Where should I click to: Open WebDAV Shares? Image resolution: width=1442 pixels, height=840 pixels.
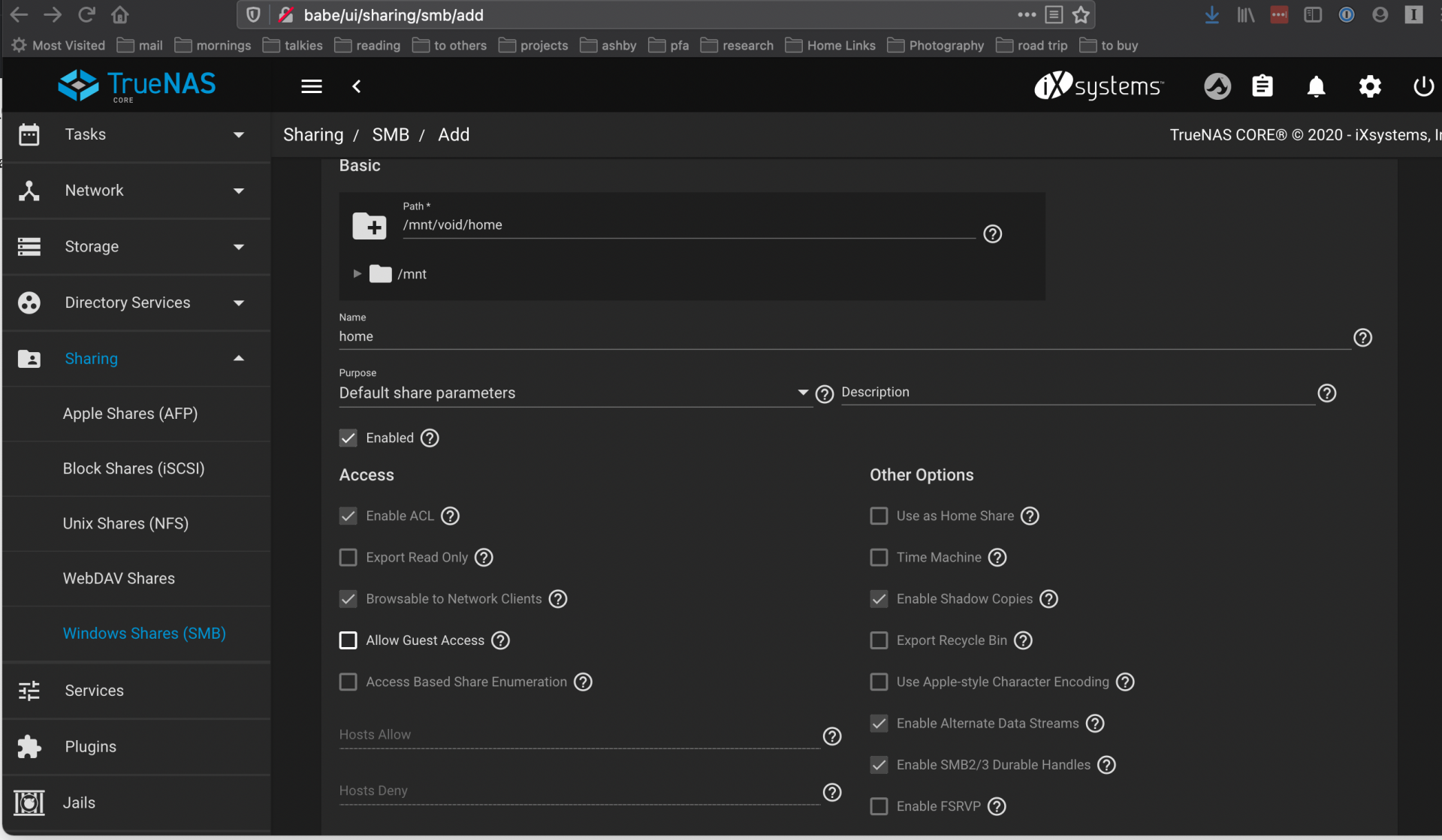pyautogui.click(x=137, y=579)
